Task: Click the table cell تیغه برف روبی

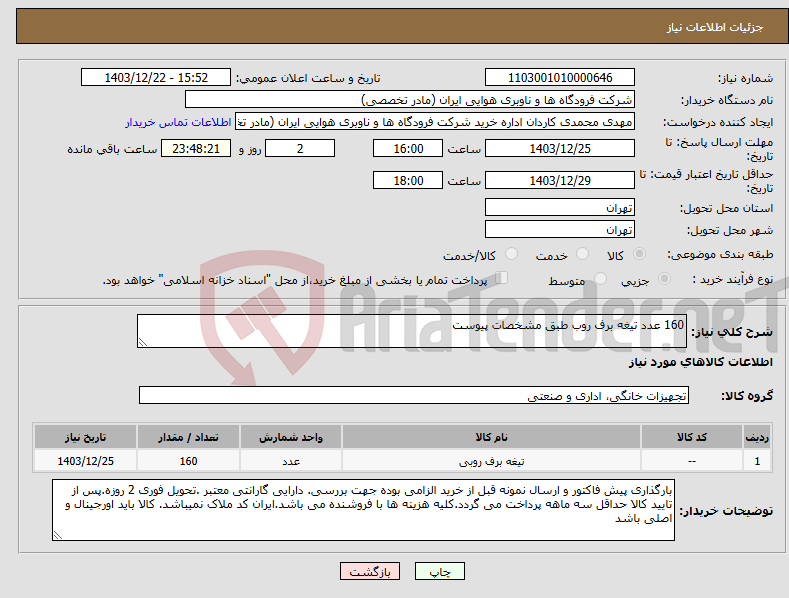Action: [491, 461]
